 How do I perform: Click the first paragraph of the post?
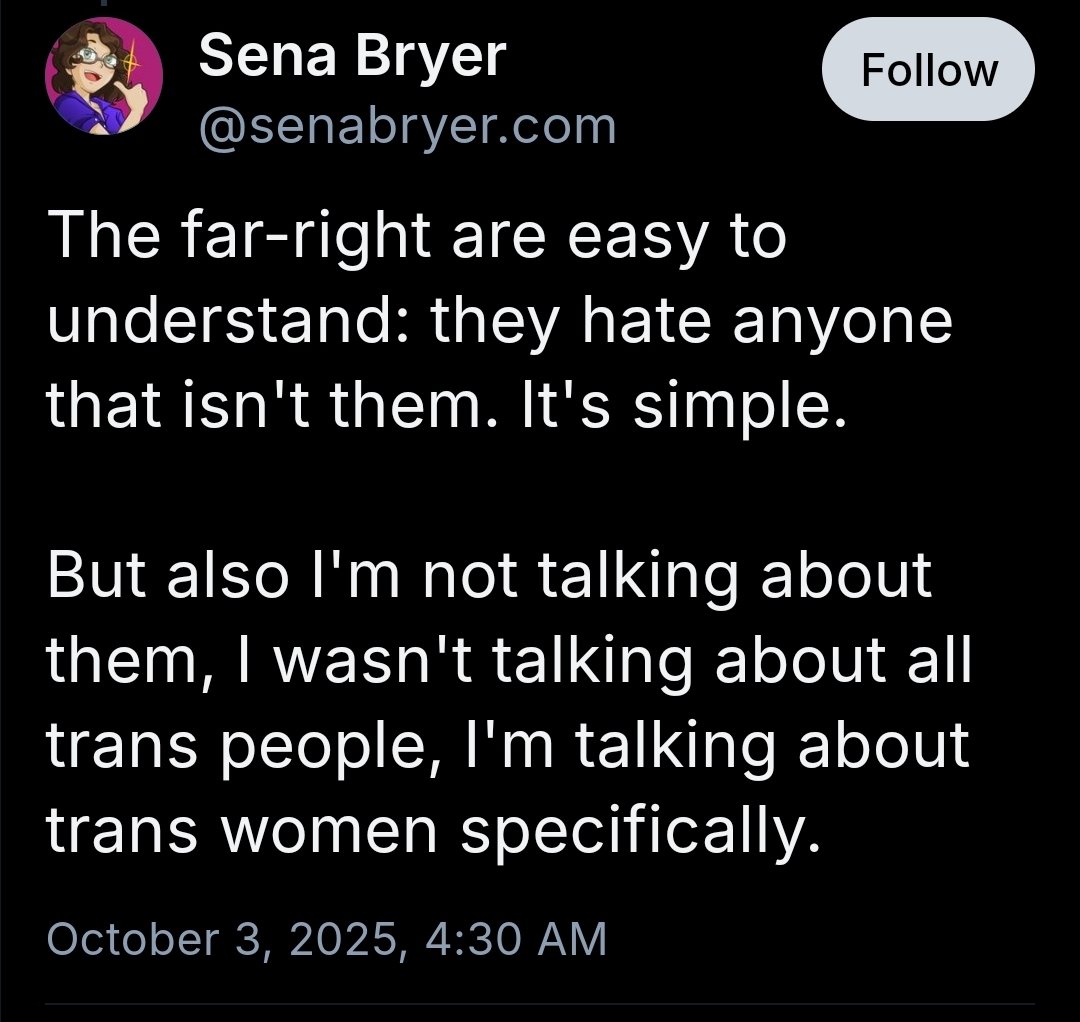500,323
